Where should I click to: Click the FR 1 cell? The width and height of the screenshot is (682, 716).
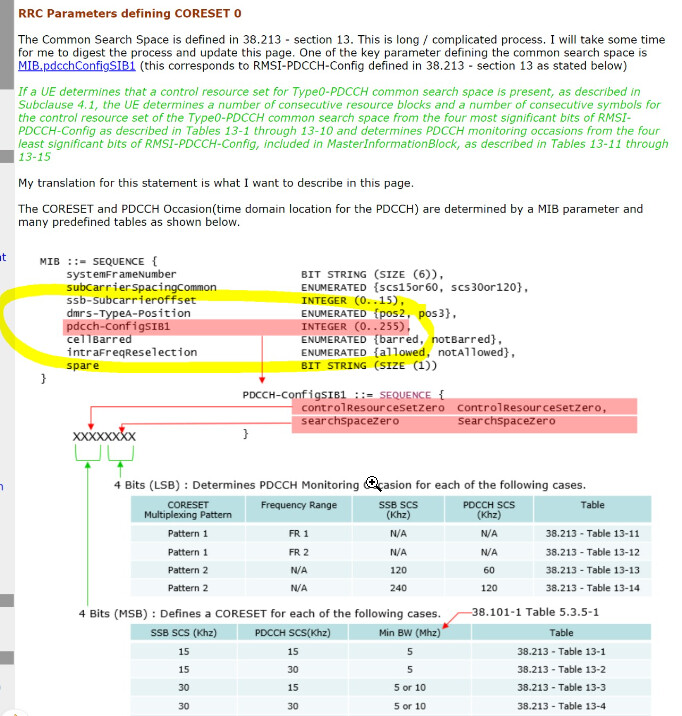[299, 534]
